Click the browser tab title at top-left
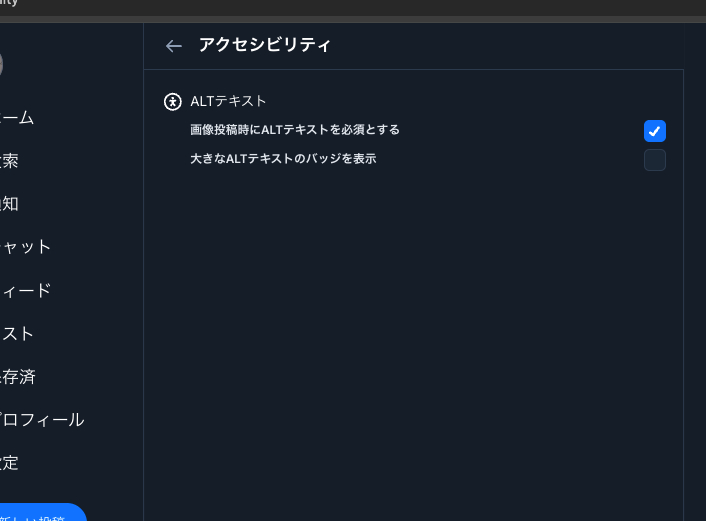This screenshot has height=521, width=706. pos(9,3)
